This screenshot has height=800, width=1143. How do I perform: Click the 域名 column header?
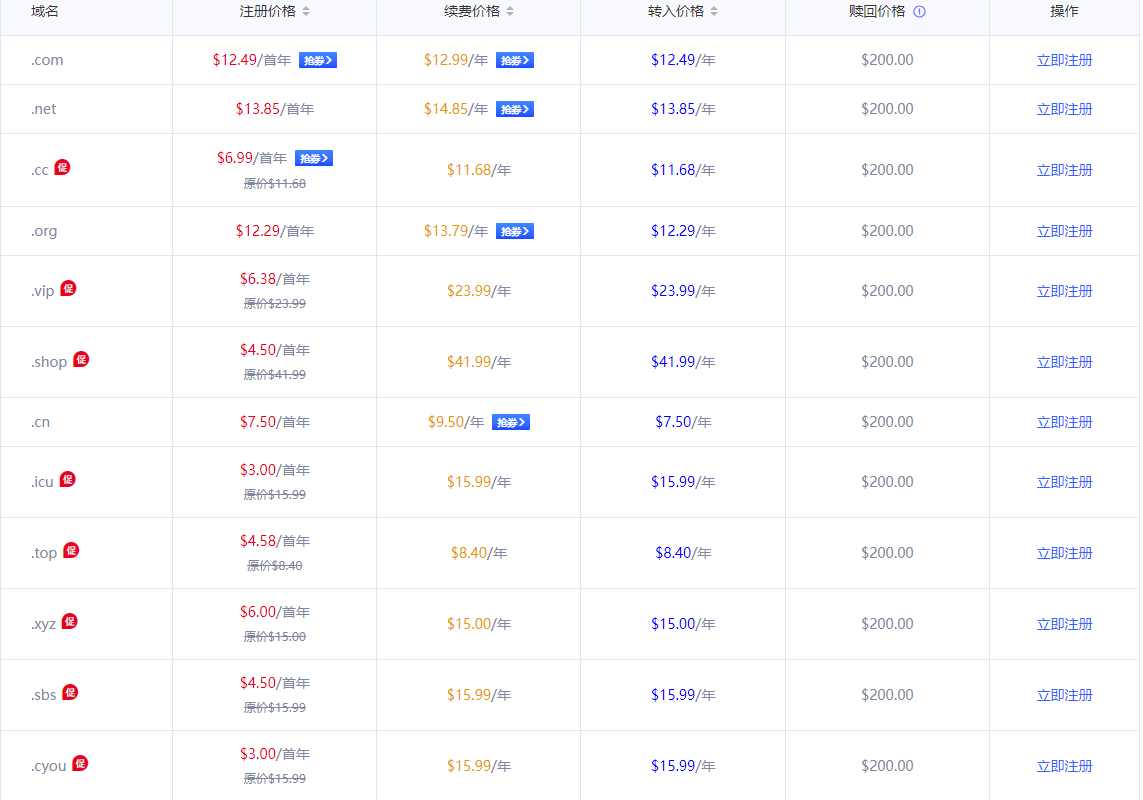45,12
